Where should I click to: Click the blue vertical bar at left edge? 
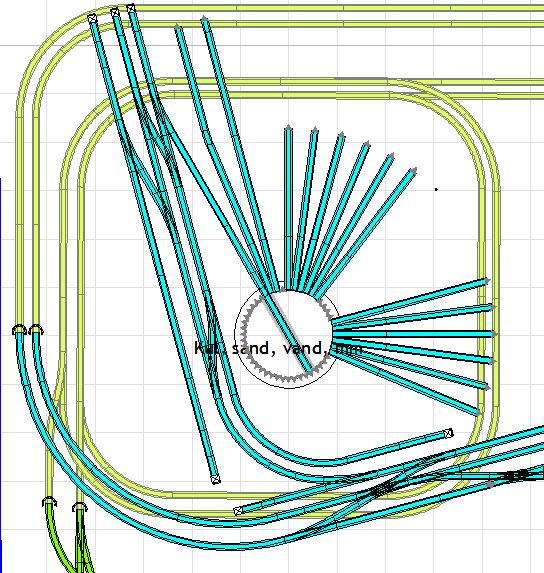pyautogui.click(x=1, y=375)
